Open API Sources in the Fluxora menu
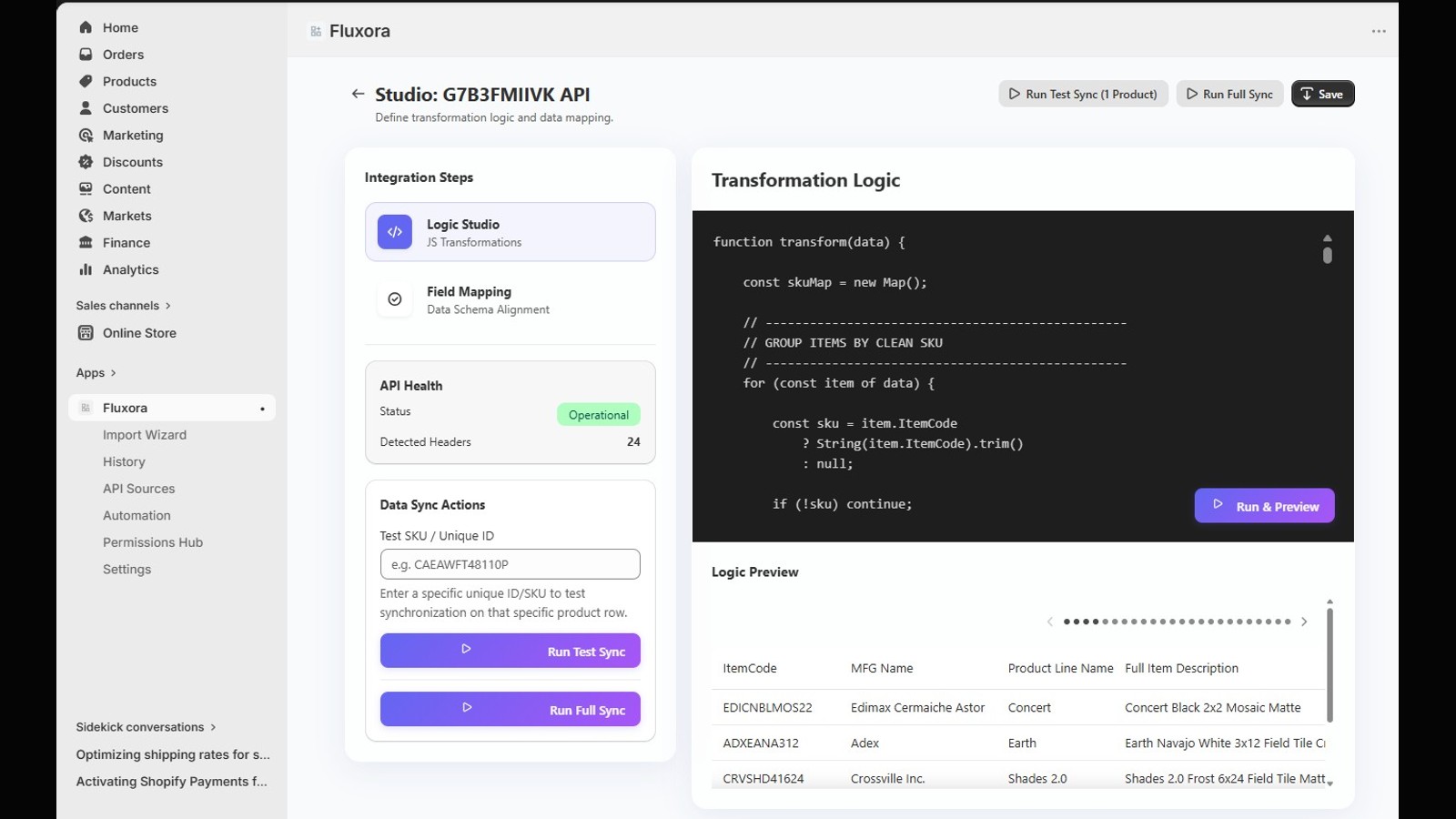 click(x=138, y=489)
